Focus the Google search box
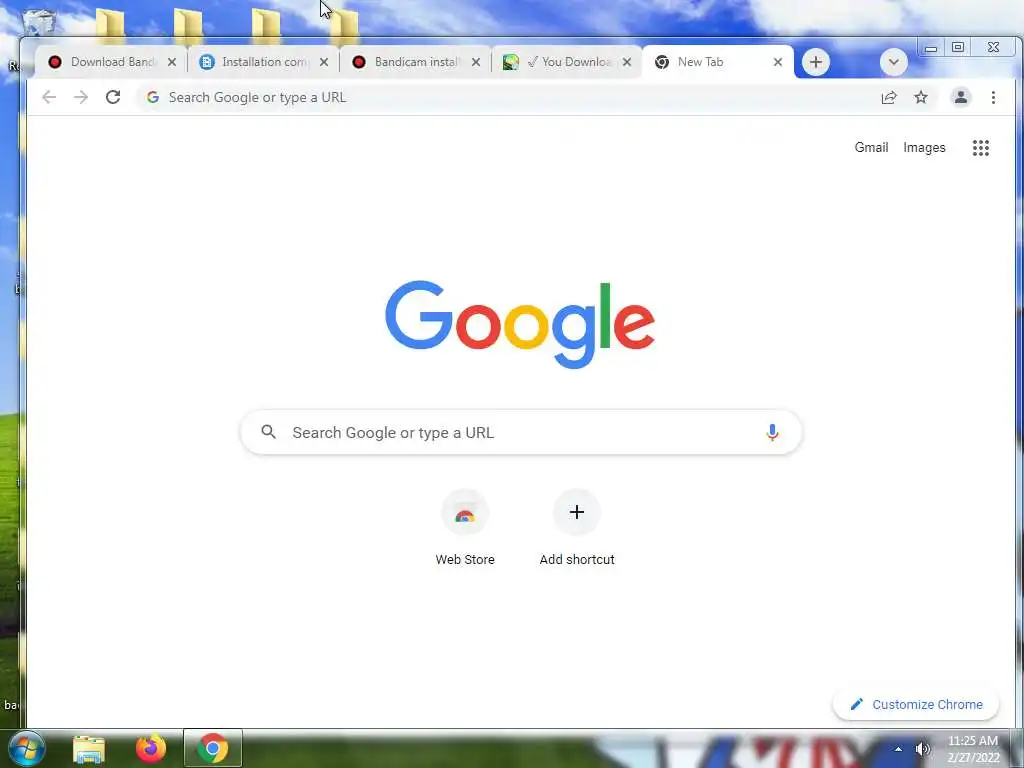Screen dimensions: 1024x768 [520, 432]
